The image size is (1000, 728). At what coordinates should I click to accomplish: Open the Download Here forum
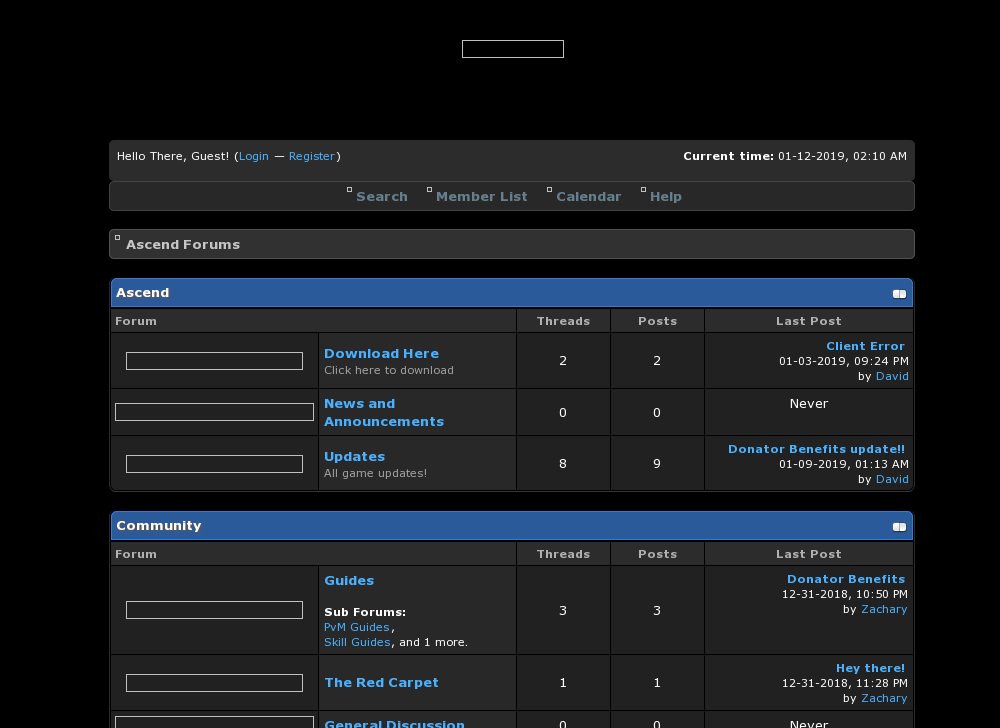pos(381,354)
